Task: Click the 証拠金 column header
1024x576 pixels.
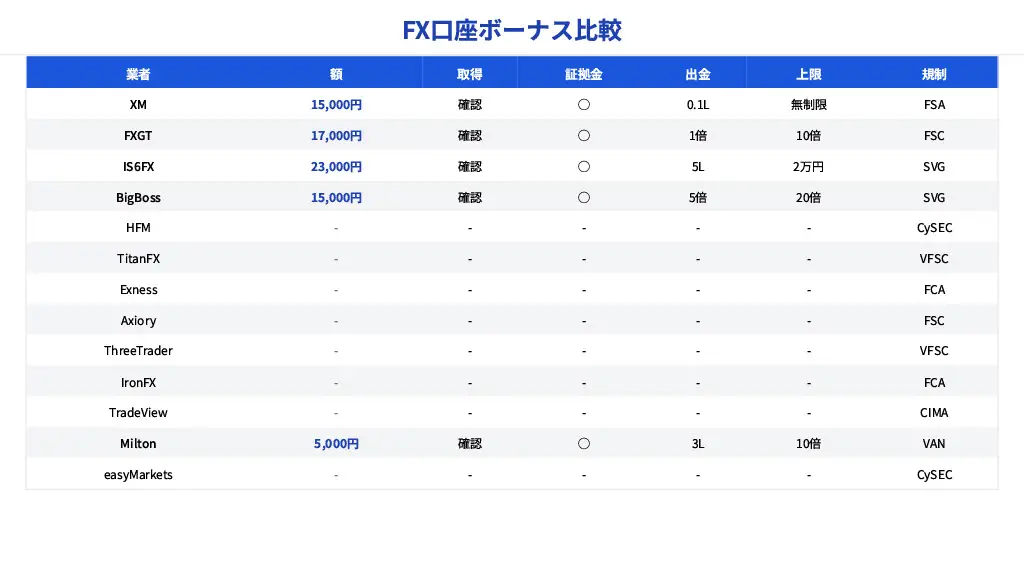Action: pos(584,74)
